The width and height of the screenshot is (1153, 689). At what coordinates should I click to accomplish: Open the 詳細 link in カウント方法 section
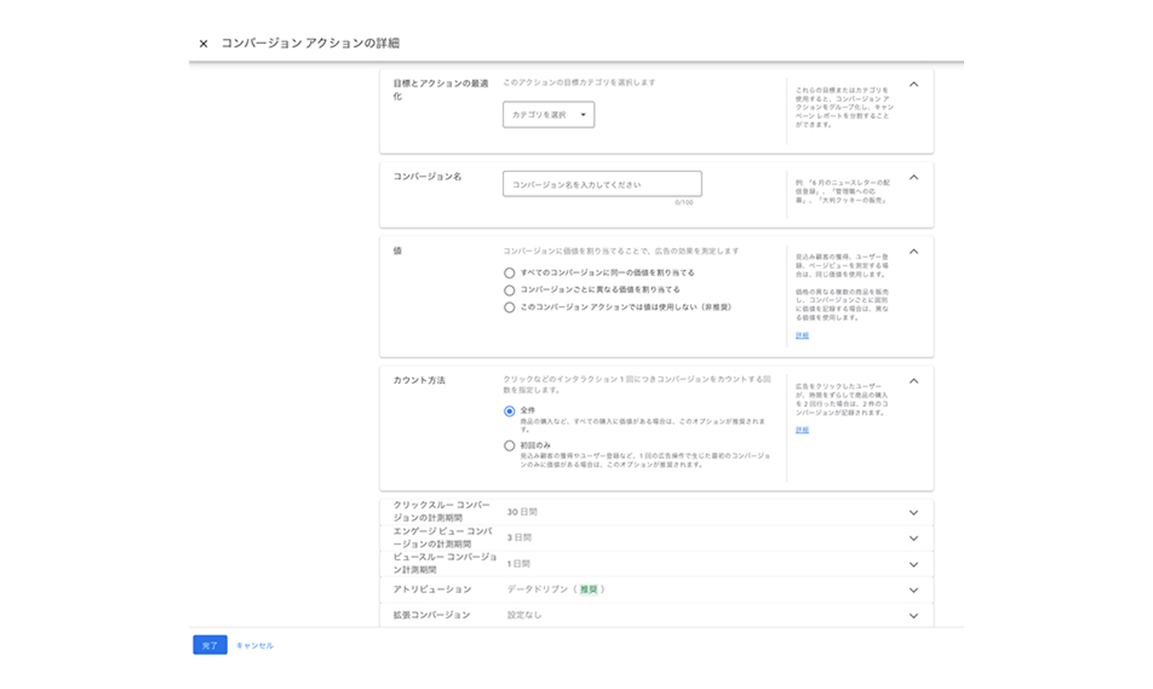tap(802, 430)
